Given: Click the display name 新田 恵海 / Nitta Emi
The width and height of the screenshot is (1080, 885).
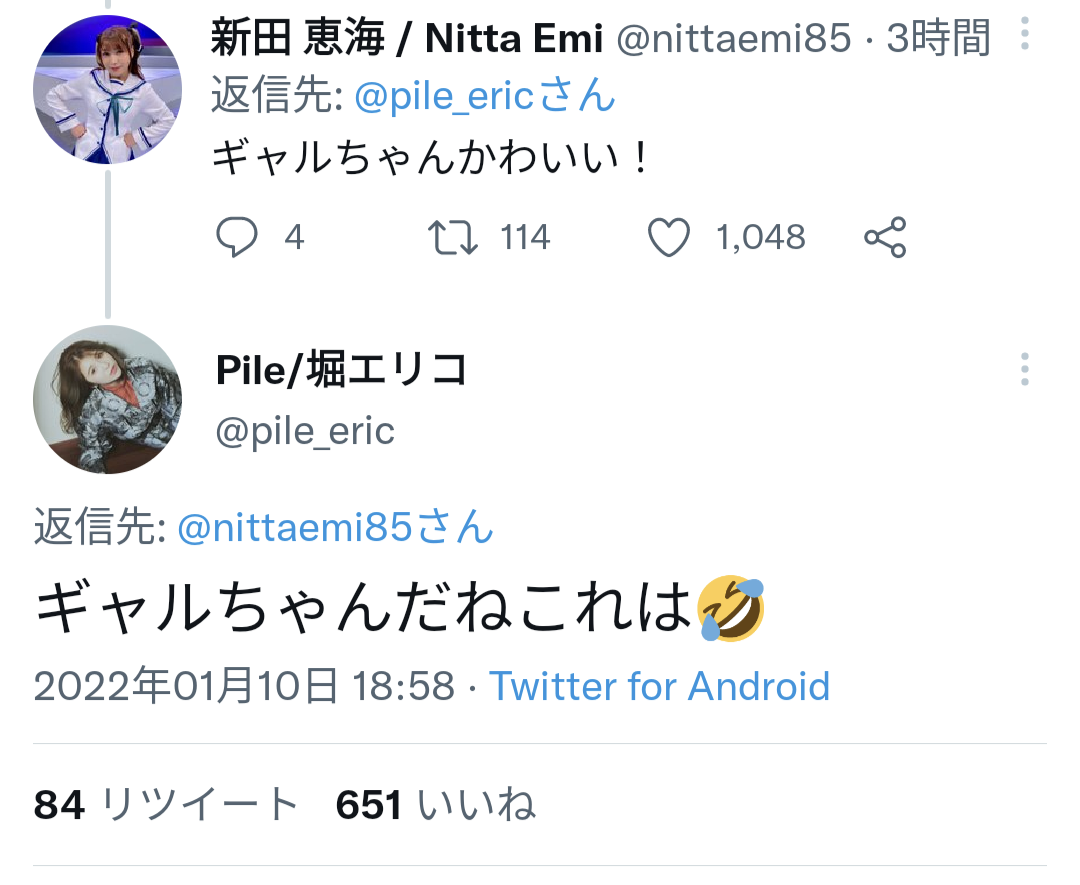Looking at the screenshot, I should (x=406, y=38).
